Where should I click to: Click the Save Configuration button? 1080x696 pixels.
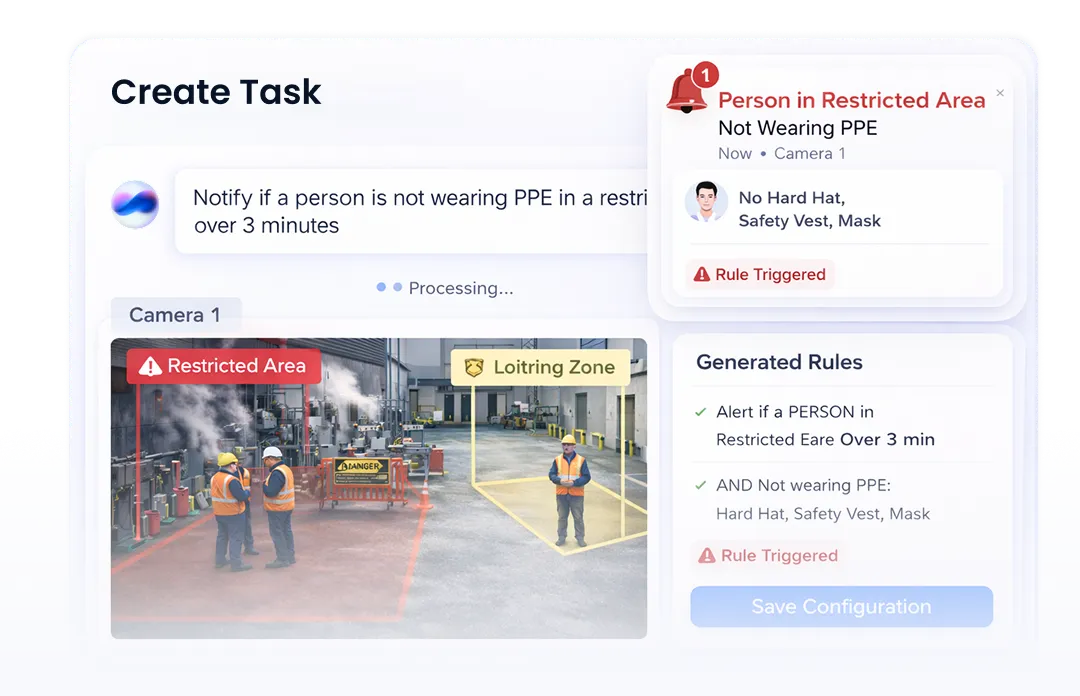point(841,607)
